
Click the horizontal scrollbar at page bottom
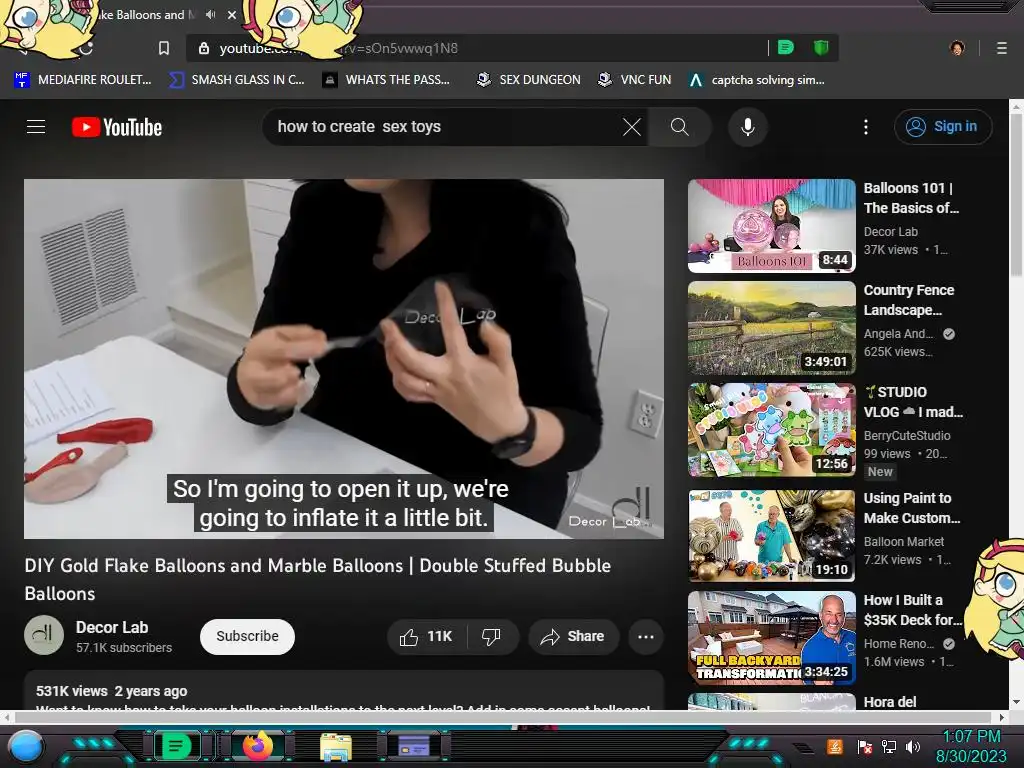point(505,717)
